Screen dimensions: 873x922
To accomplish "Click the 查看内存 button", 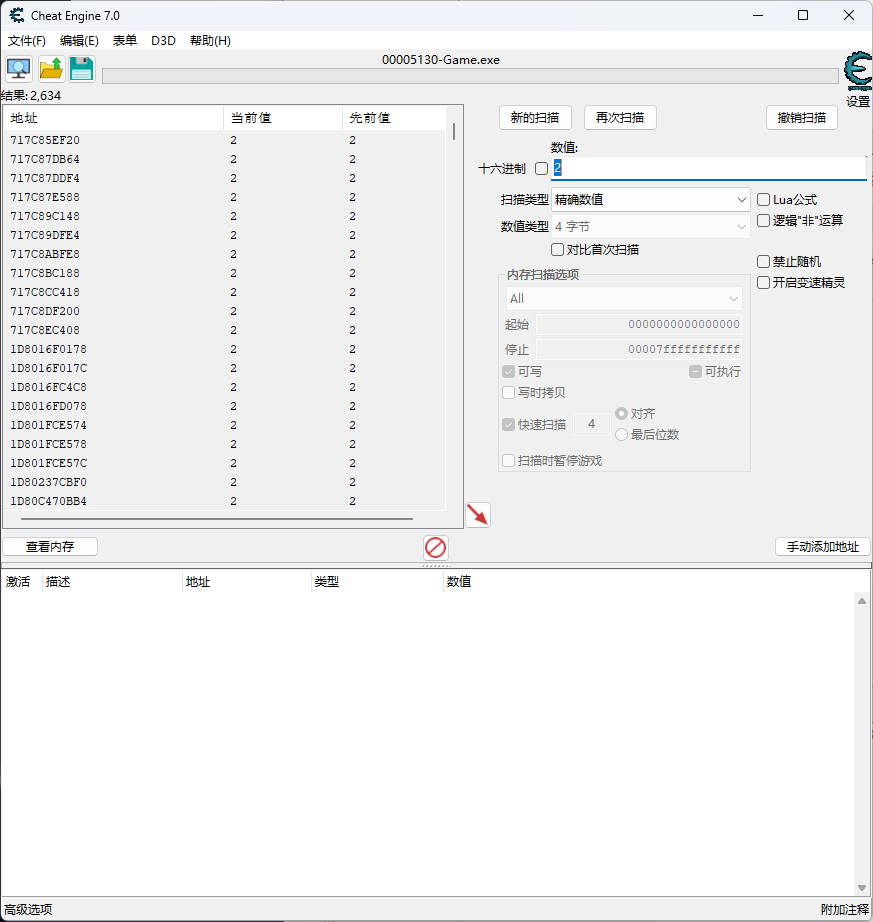I will coord(50,547).
